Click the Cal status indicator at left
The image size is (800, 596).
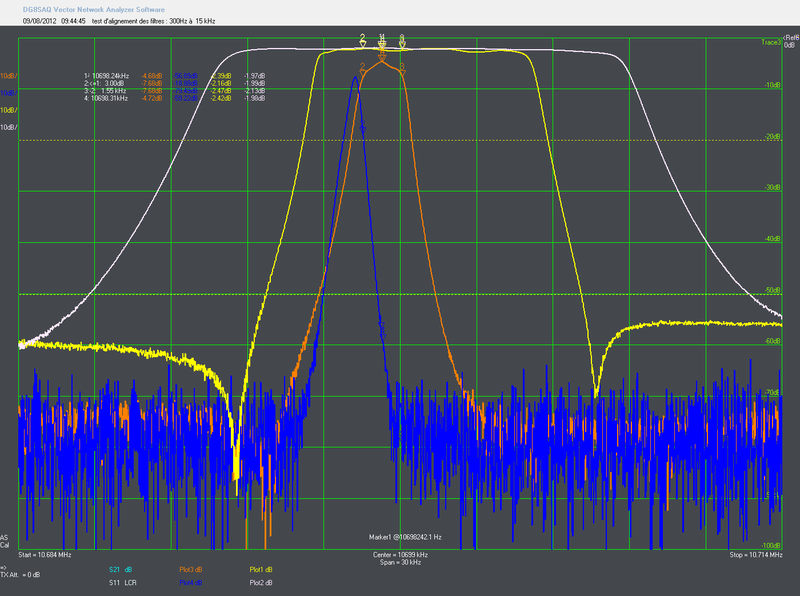click(6, 545)
